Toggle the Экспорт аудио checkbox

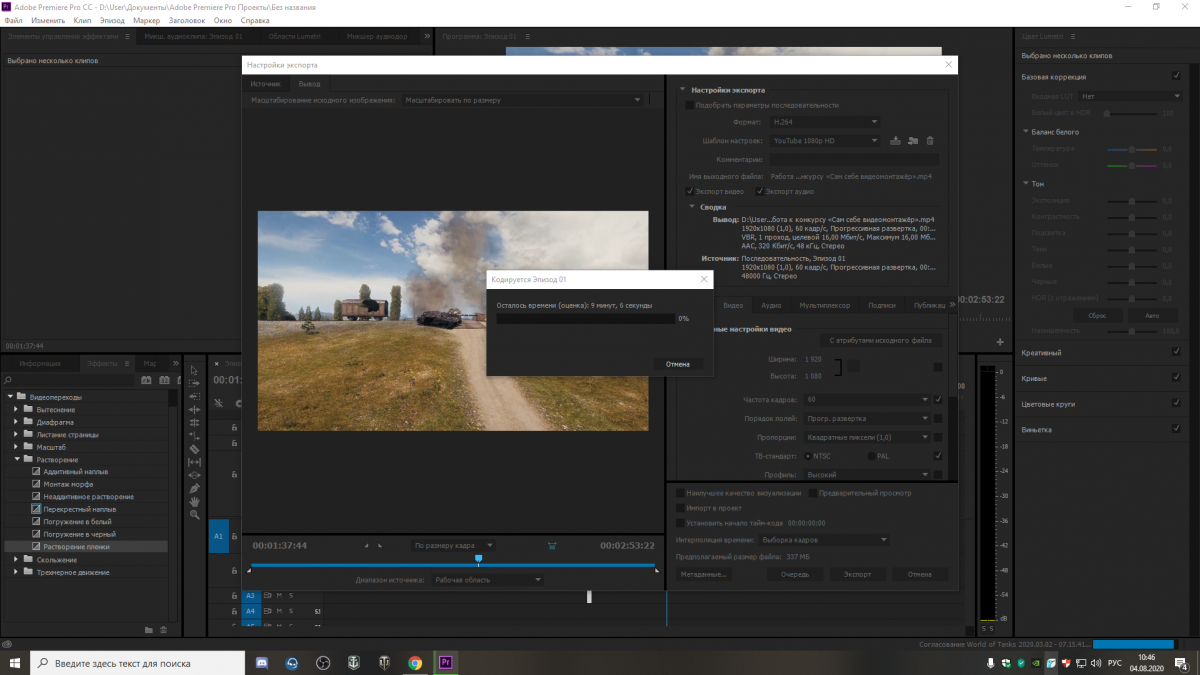(760, 191)
